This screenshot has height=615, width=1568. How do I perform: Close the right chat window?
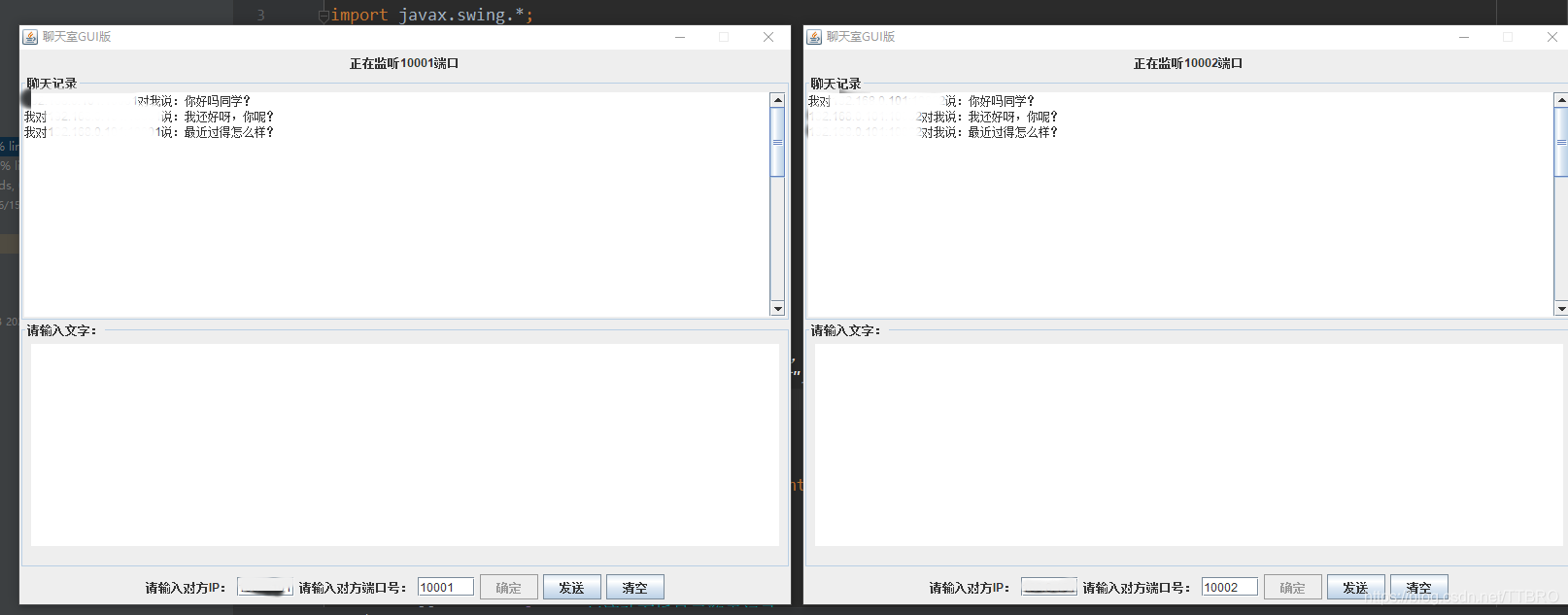[1552, 37]
